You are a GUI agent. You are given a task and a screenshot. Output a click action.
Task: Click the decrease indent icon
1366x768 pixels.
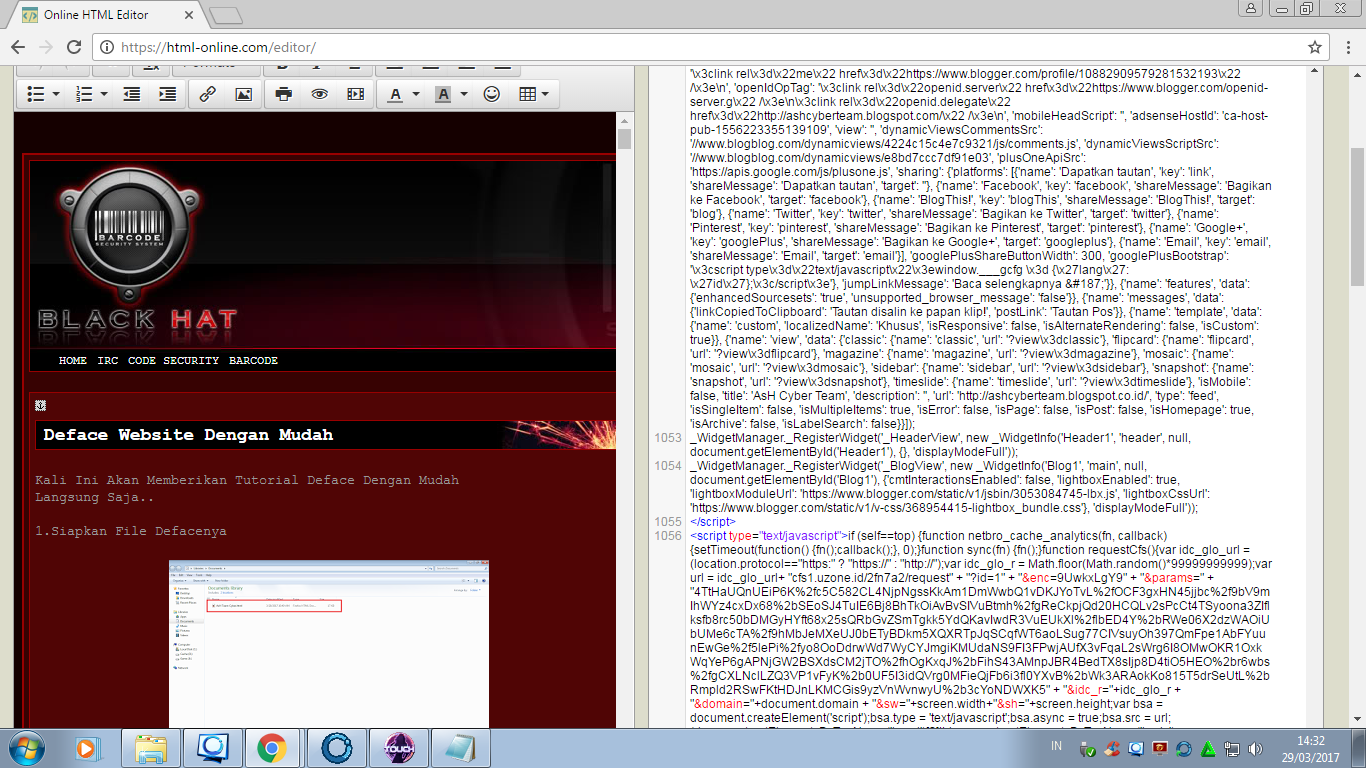click(x=131, y=94)
